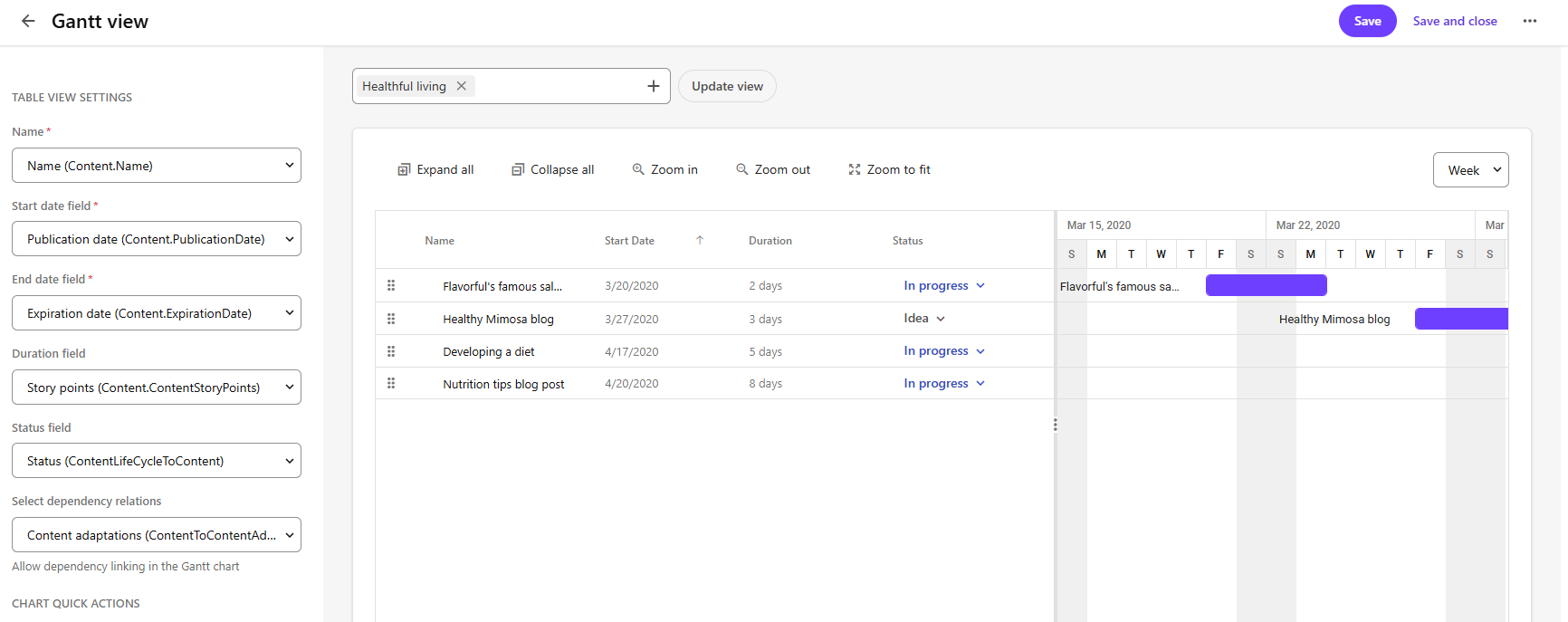Screen dimensions: 1568x622
Task: Click Flavorful's famous sal... name cell
Action: point(502,286)
